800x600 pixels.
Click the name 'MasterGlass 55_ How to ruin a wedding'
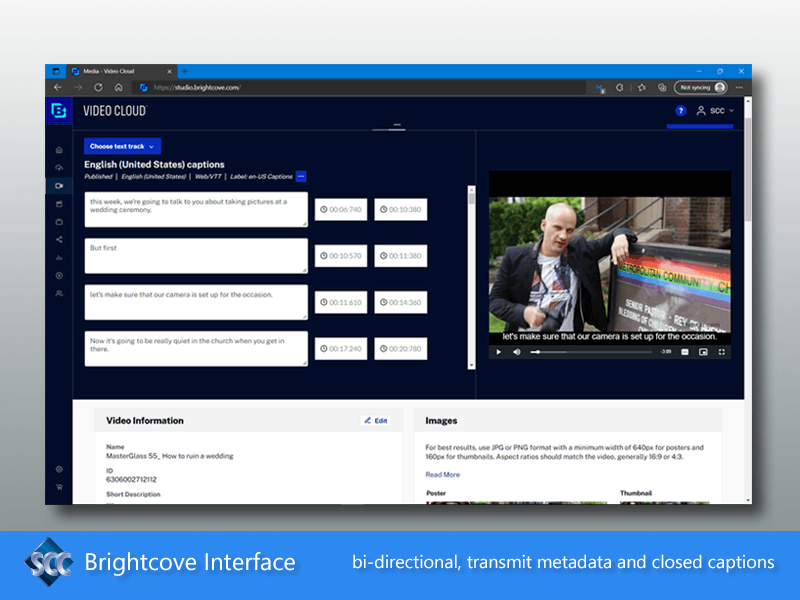pos(169,456)
